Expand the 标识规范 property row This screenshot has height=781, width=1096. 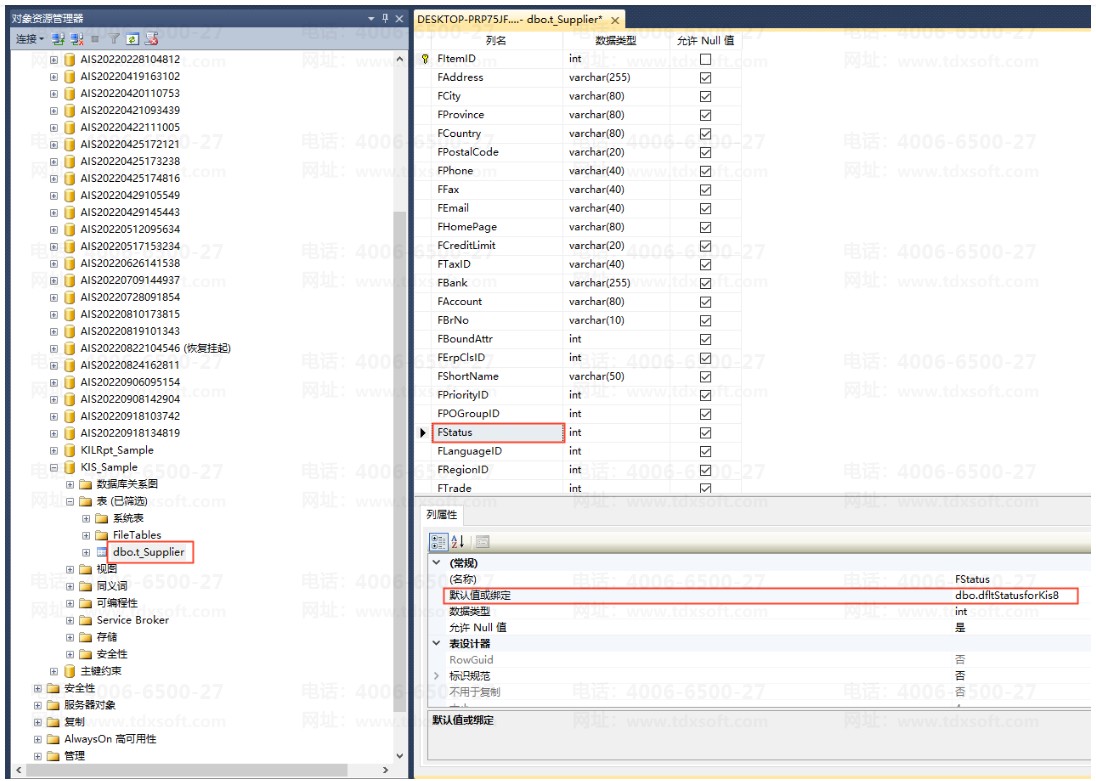coord(436,676)
